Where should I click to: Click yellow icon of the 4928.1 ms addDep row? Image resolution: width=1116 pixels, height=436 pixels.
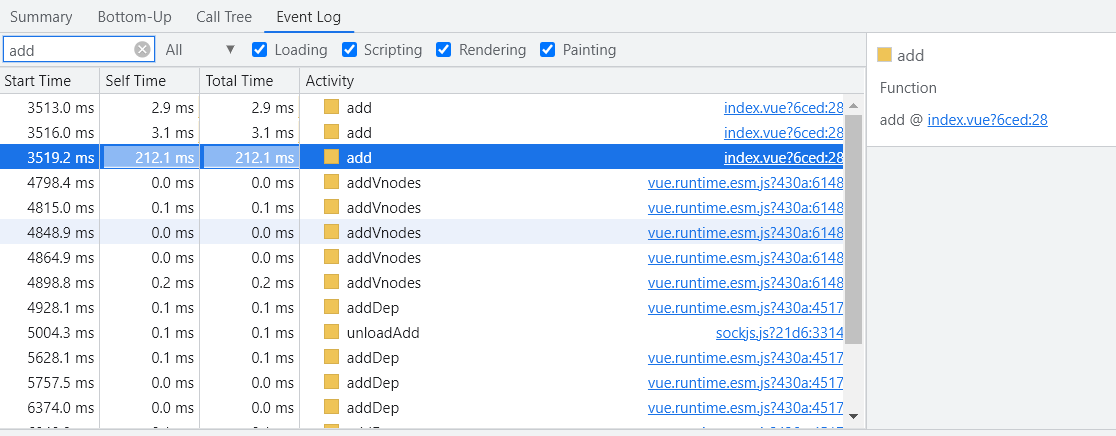331,307
